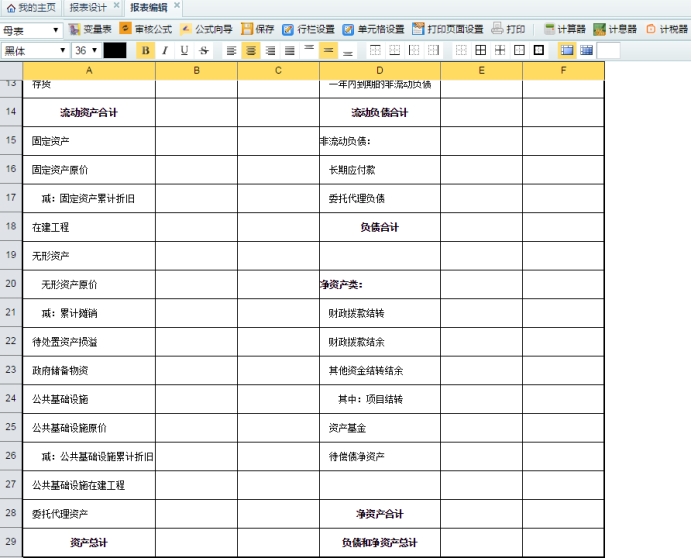The image size is (692, 558).
Task: Click cell 资产总计
Action: (x=89, y=543)
